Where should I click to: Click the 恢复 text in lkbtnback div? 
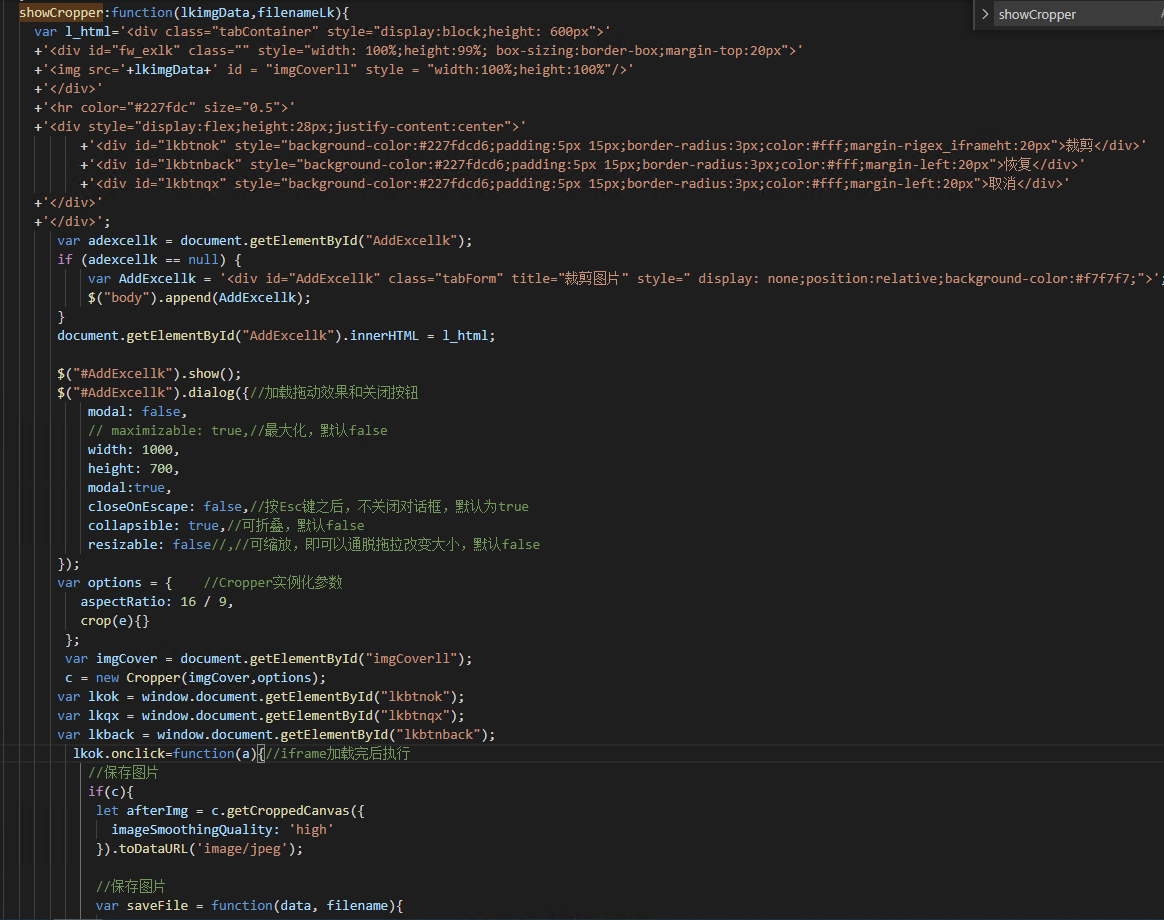click(x=1018, y=165)
